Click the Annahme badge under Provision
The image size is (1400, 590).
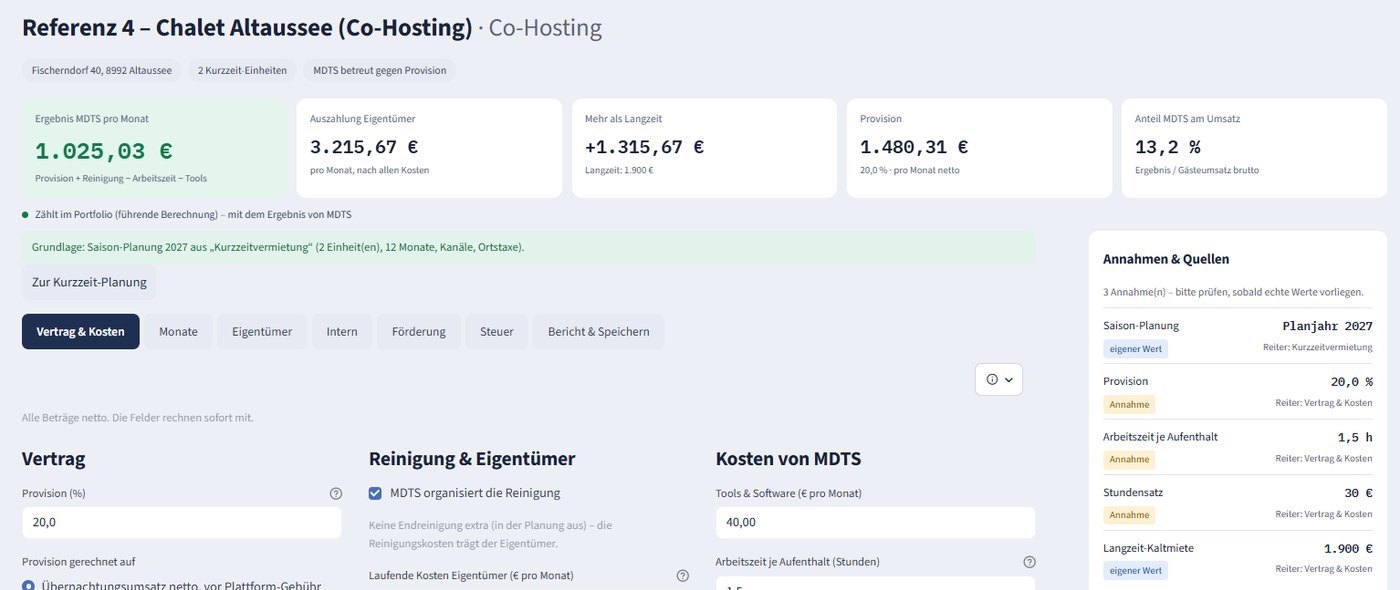[x=1129, y=404]
